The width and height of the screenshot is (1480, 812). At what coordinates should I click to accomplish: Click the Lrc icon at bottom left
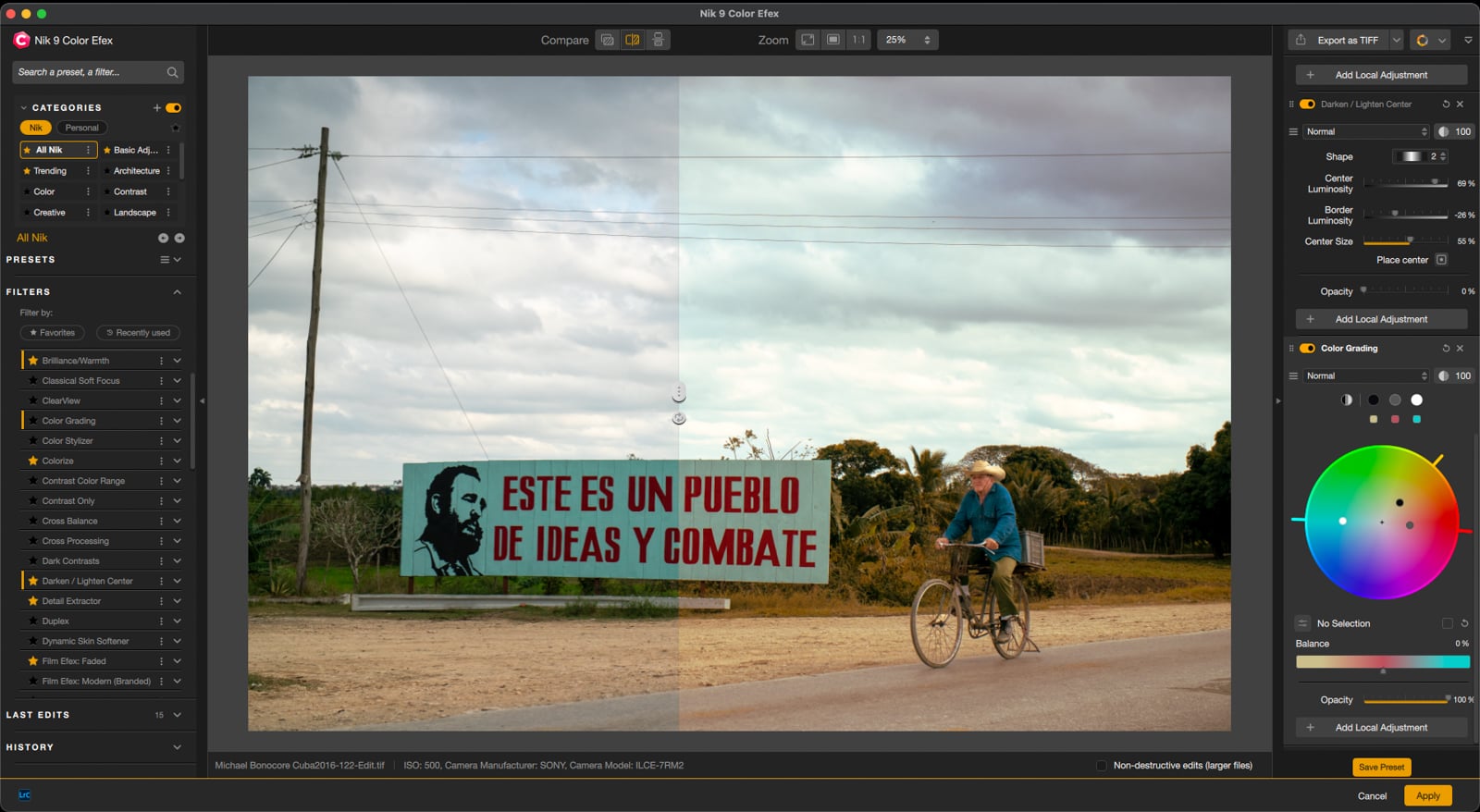click(24, 794)
